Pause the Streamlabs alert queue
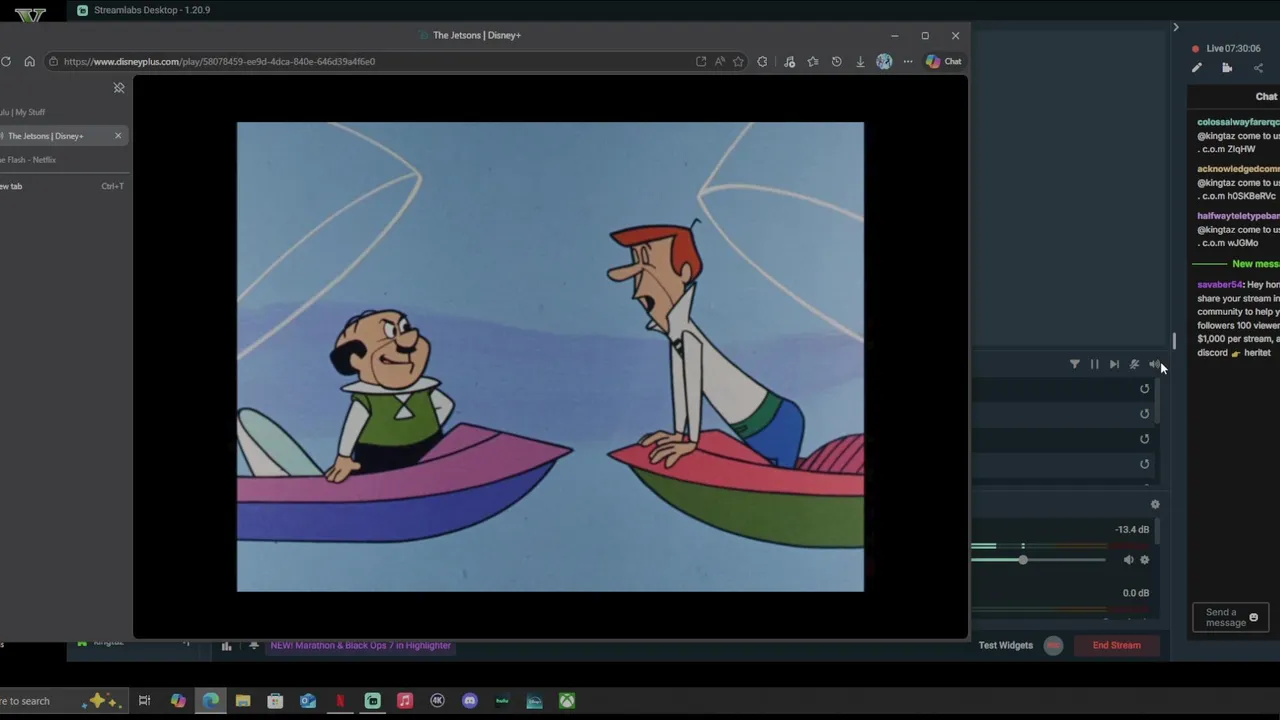Screen dimensions: 1280x720 1094,364
